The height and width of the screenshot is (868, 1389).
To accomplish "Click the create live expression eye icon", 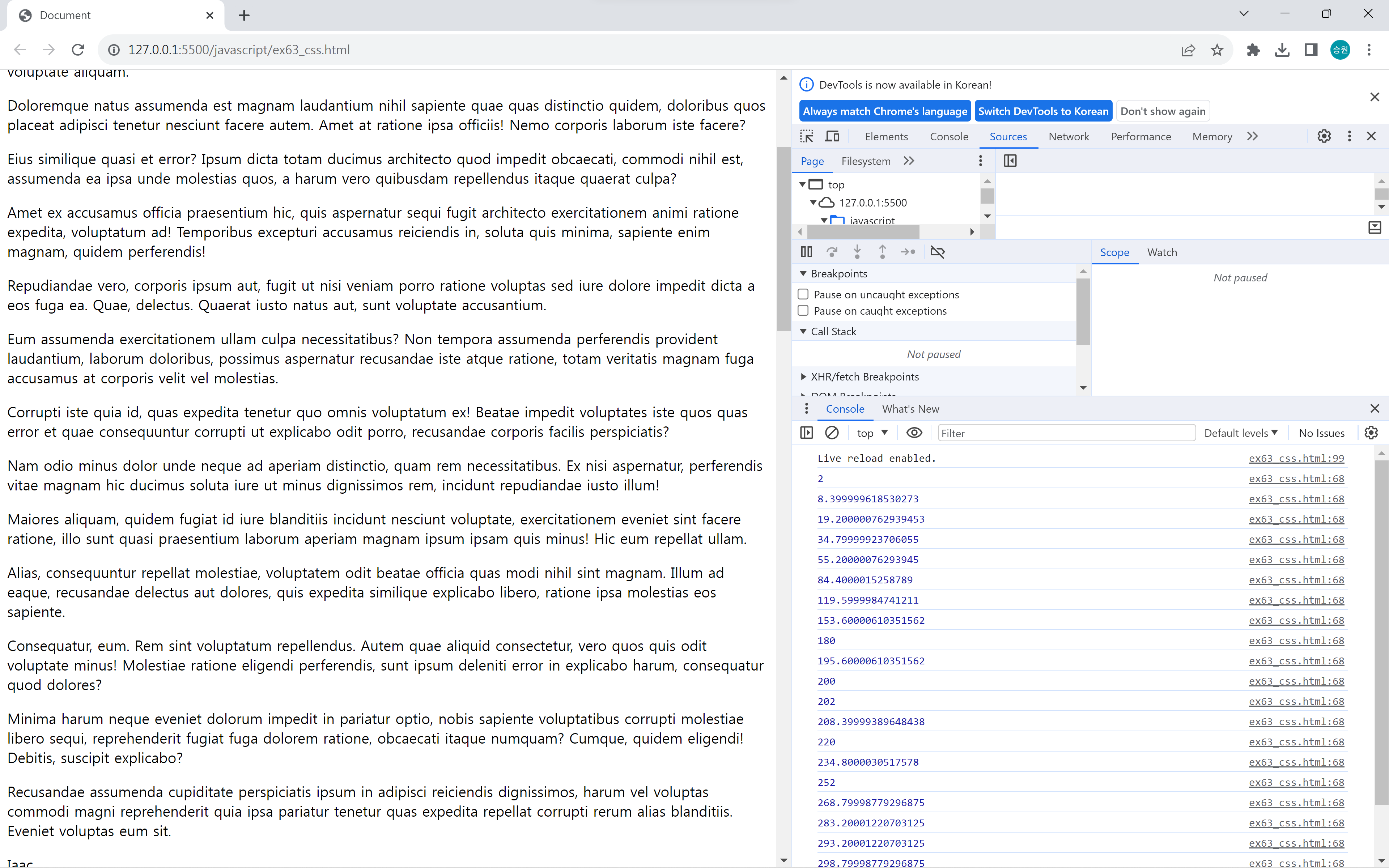I will tap(914, 433).
